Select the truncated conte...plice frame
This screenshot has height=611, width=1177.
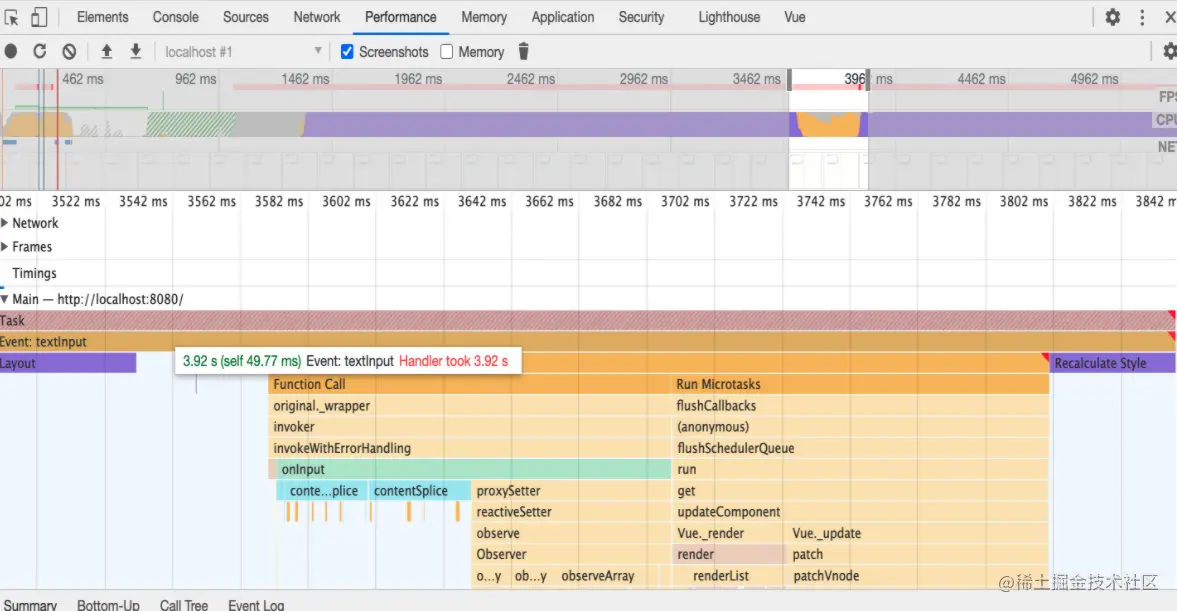click(x=322, y=491)
